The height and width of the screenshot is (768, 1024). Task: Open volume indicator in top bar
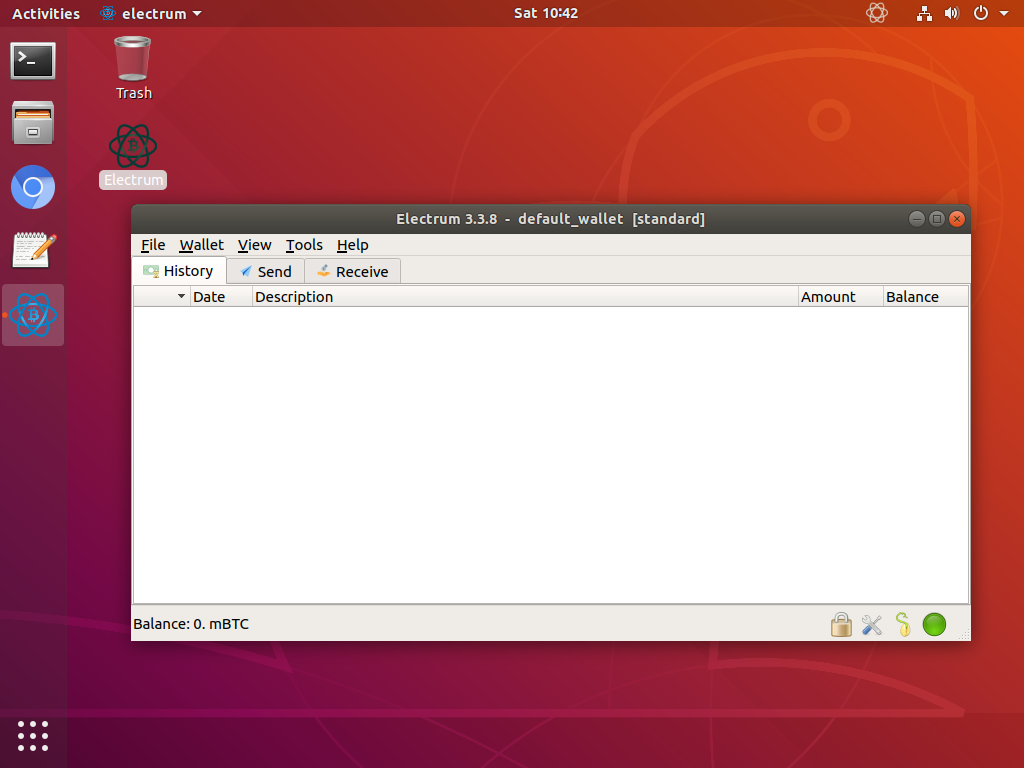click(x=952, y=13)
